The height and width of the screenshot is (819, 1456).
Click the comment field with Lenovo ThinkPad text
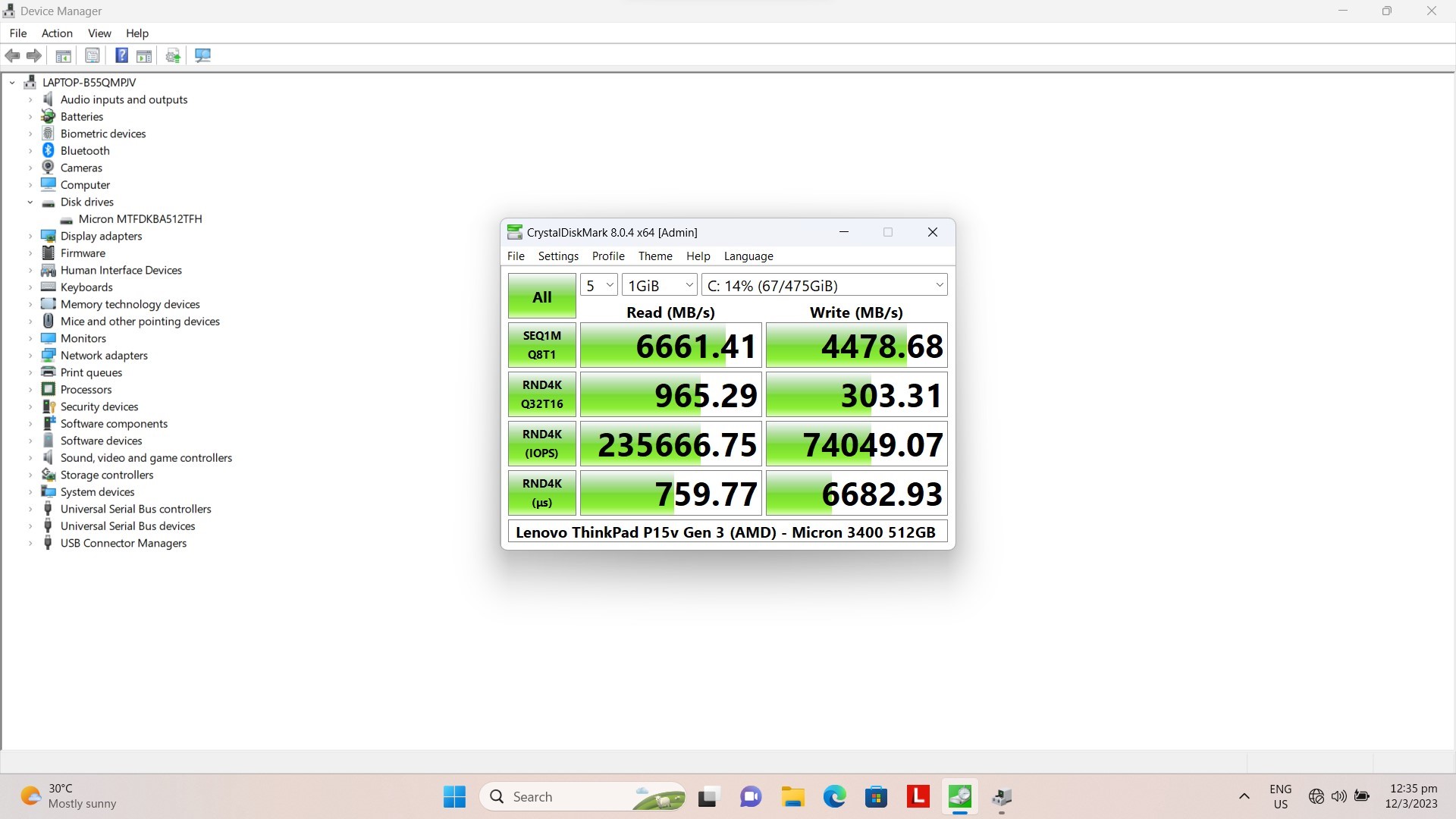[x=727, y=532]
